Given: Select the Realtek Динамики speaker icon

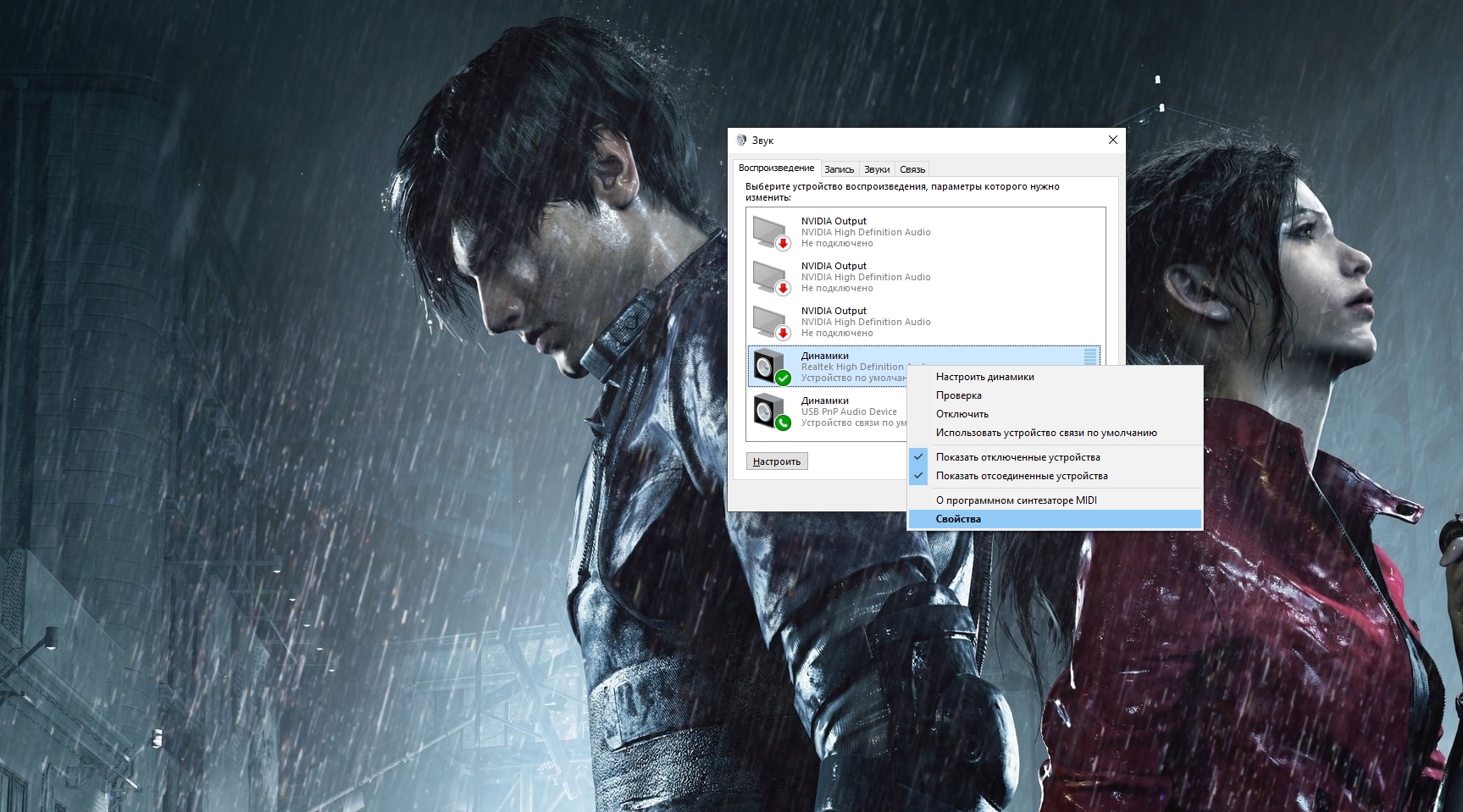Looking at the screenshot, I should pos(772,367).
